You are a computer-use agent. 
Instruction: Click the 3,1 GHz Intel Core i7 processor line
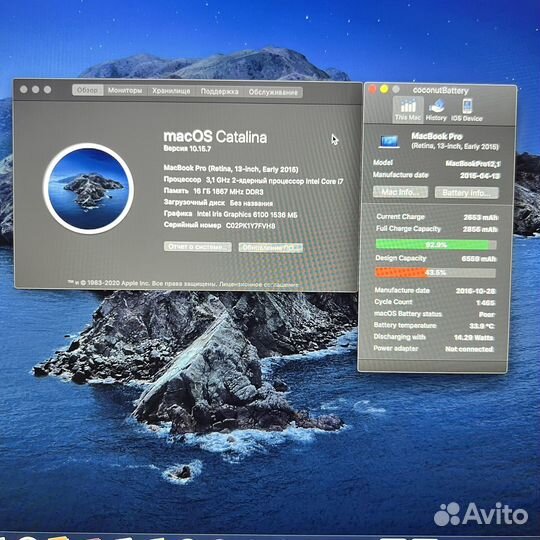tap(253, 180)
